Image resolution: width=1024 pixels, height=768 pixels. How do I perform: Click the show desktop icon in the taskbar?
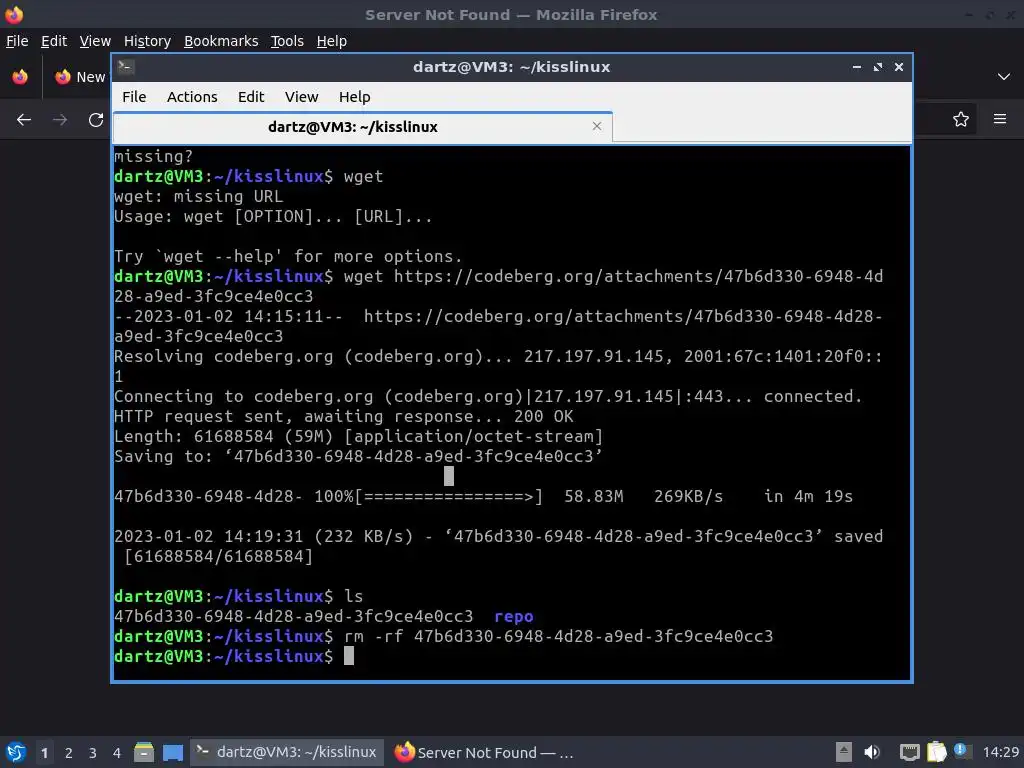point(173,752)
